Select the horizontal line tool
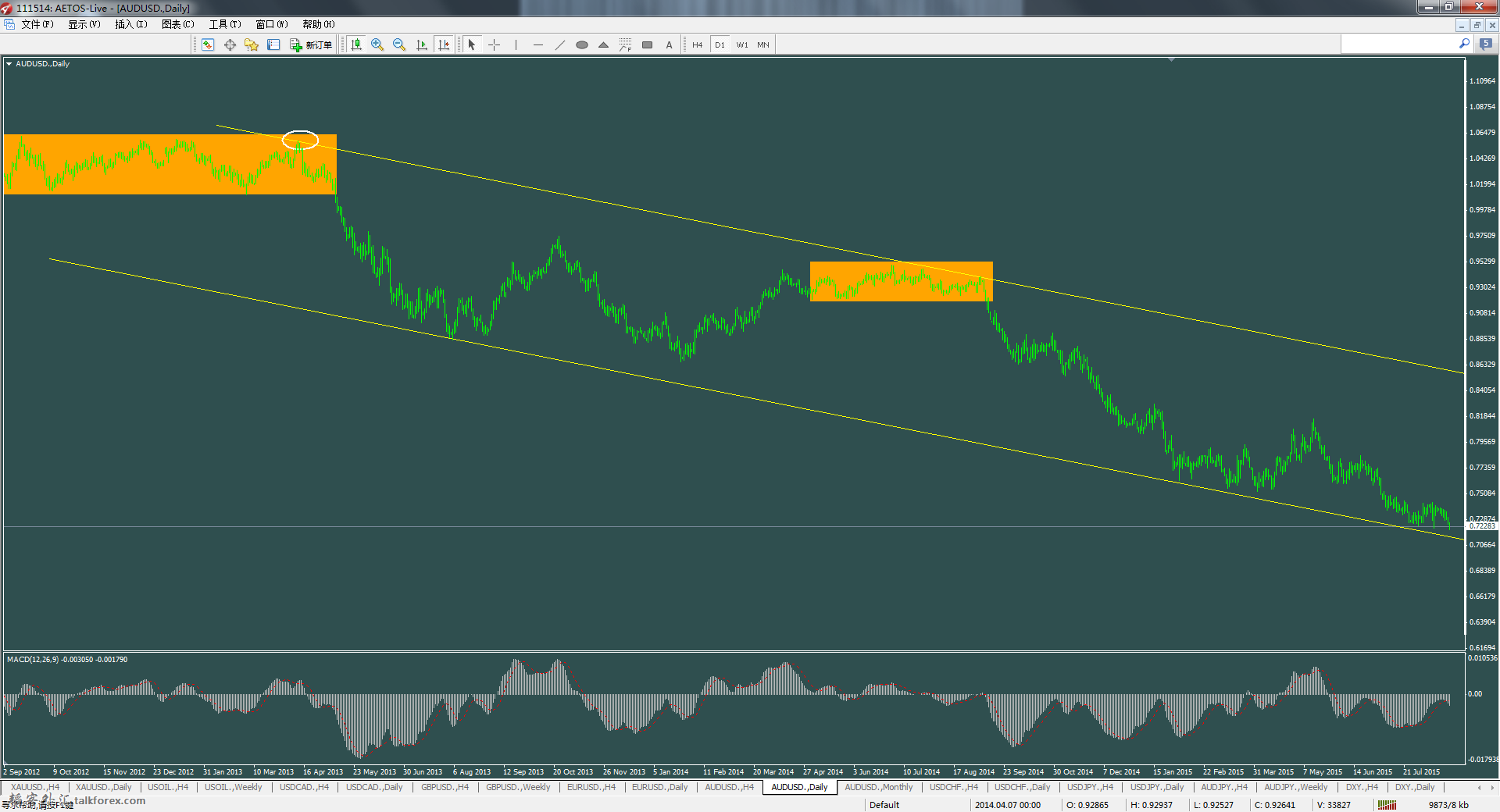 point(537,45)
